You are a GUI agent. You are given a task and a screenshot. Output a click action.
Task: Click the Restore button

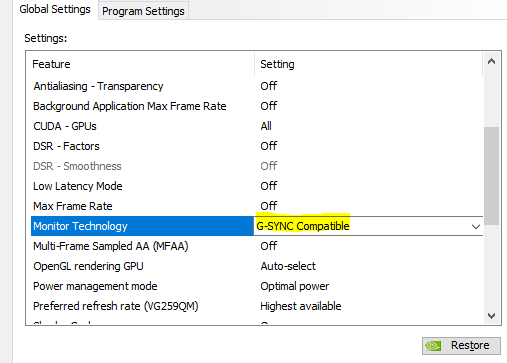click(461, 345)
